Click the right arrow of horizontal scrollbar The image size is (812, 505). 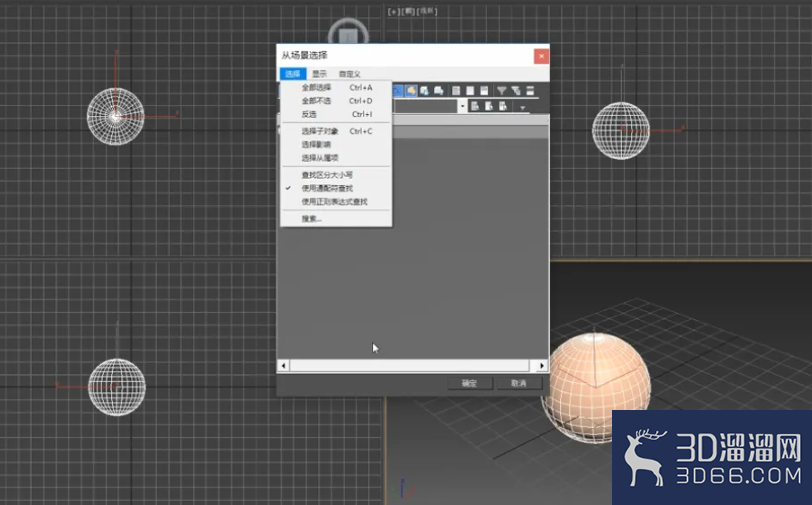coord(542,366)
